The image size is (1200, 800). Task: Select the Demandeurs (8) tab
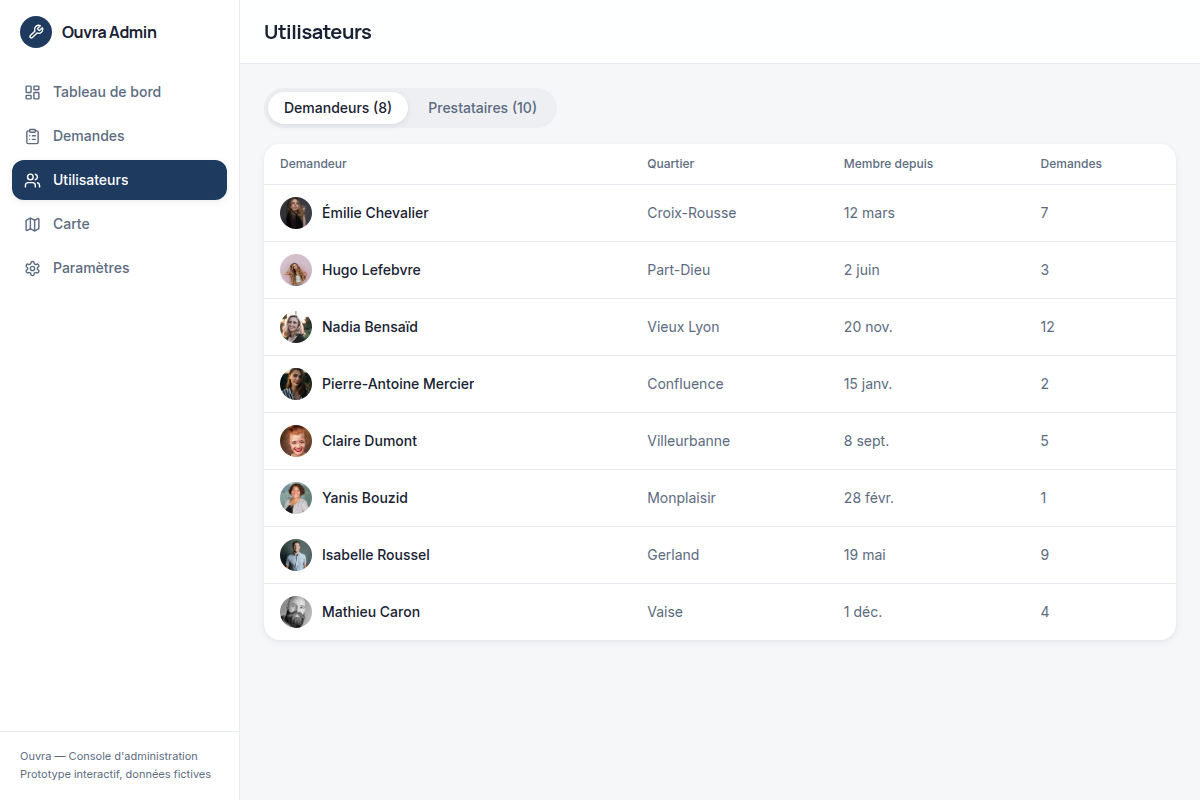(338, 108)
